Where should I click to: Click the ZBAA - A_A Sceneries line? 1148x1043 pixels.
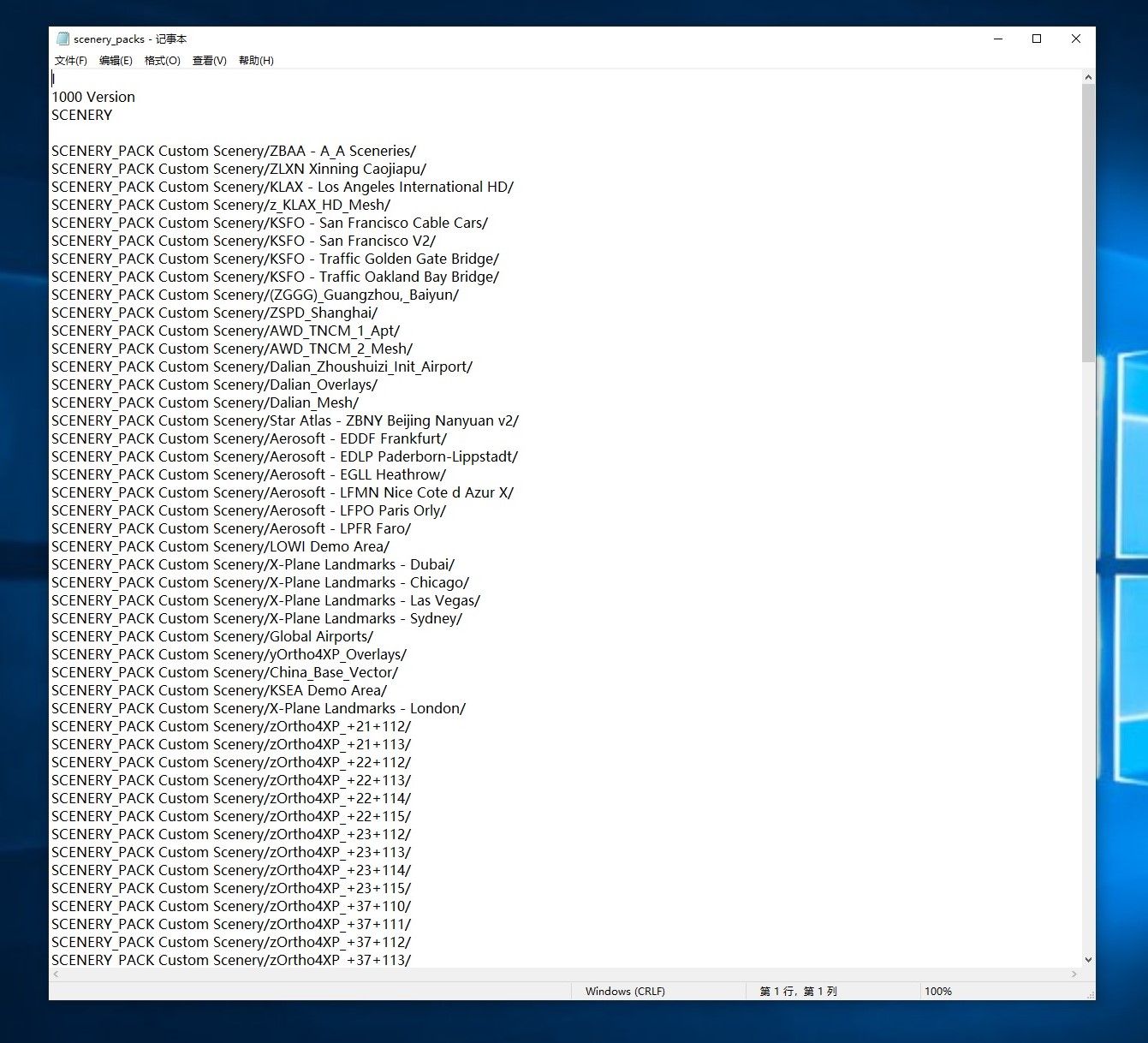pos(234,151)
